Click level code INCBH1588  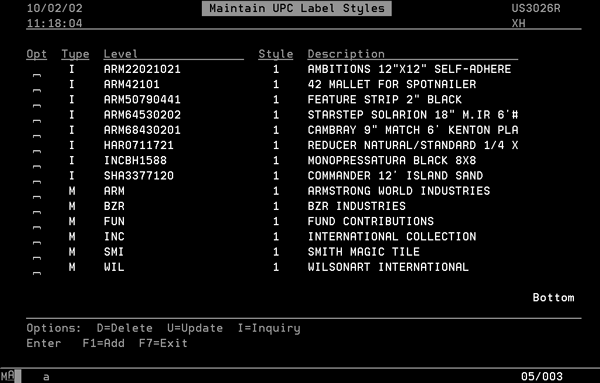tap(135, 161)
